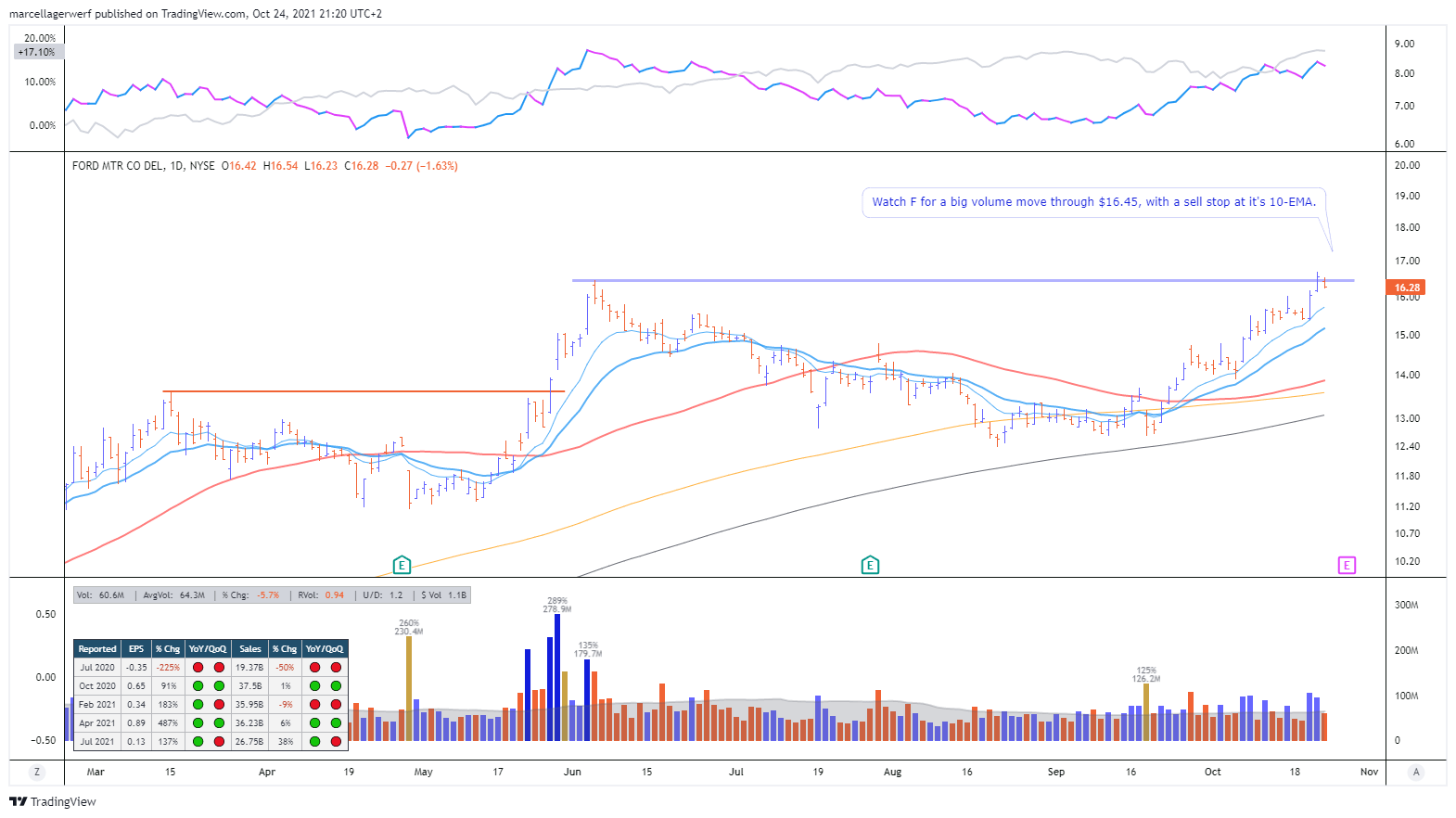Click the 'Mar' label on time axis
The image size is (1456, 818).
click(x=96, y=772)
